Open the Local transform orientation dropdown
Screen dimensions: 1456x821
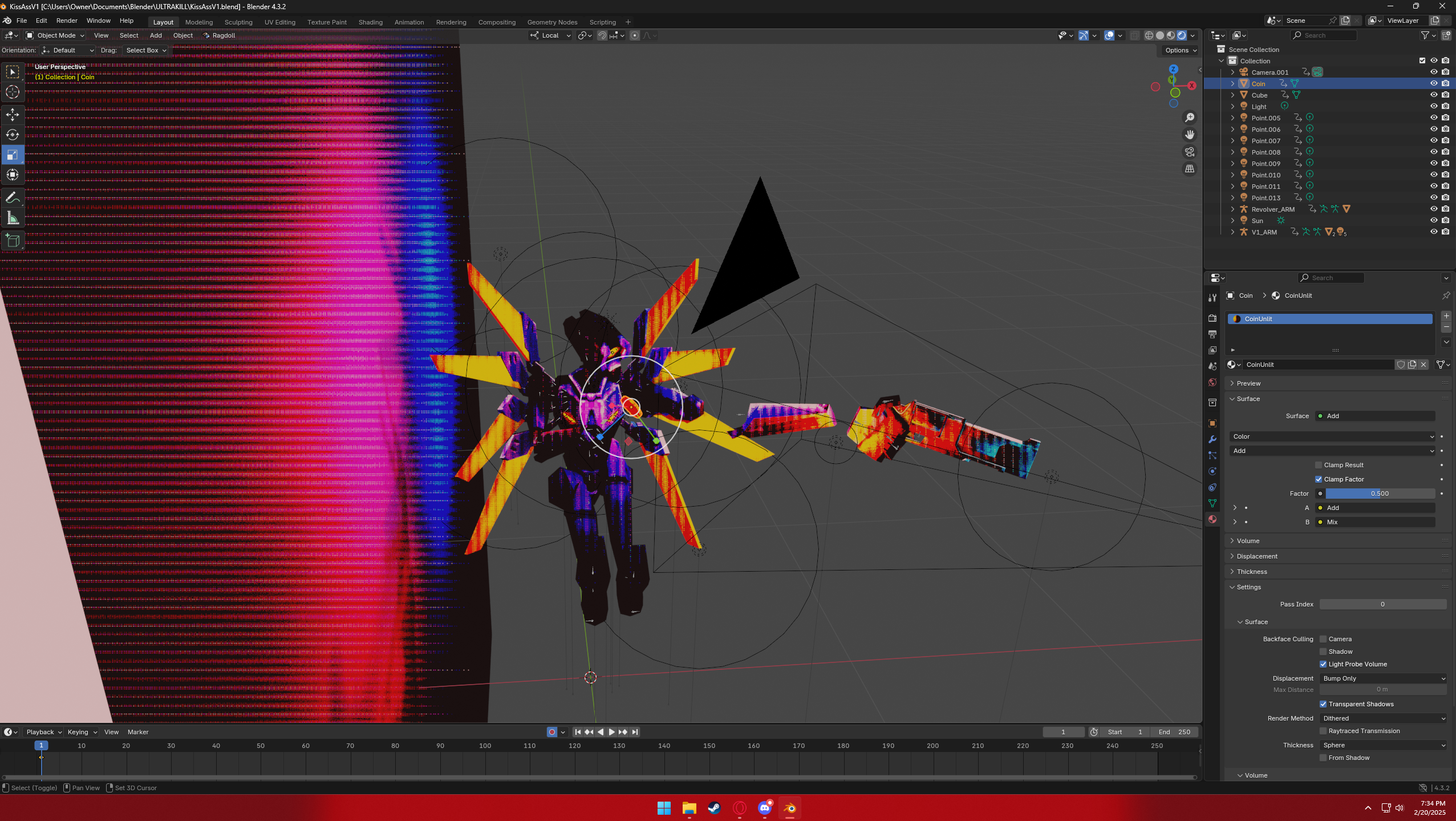pyautogui.click(x=550, y=35)
